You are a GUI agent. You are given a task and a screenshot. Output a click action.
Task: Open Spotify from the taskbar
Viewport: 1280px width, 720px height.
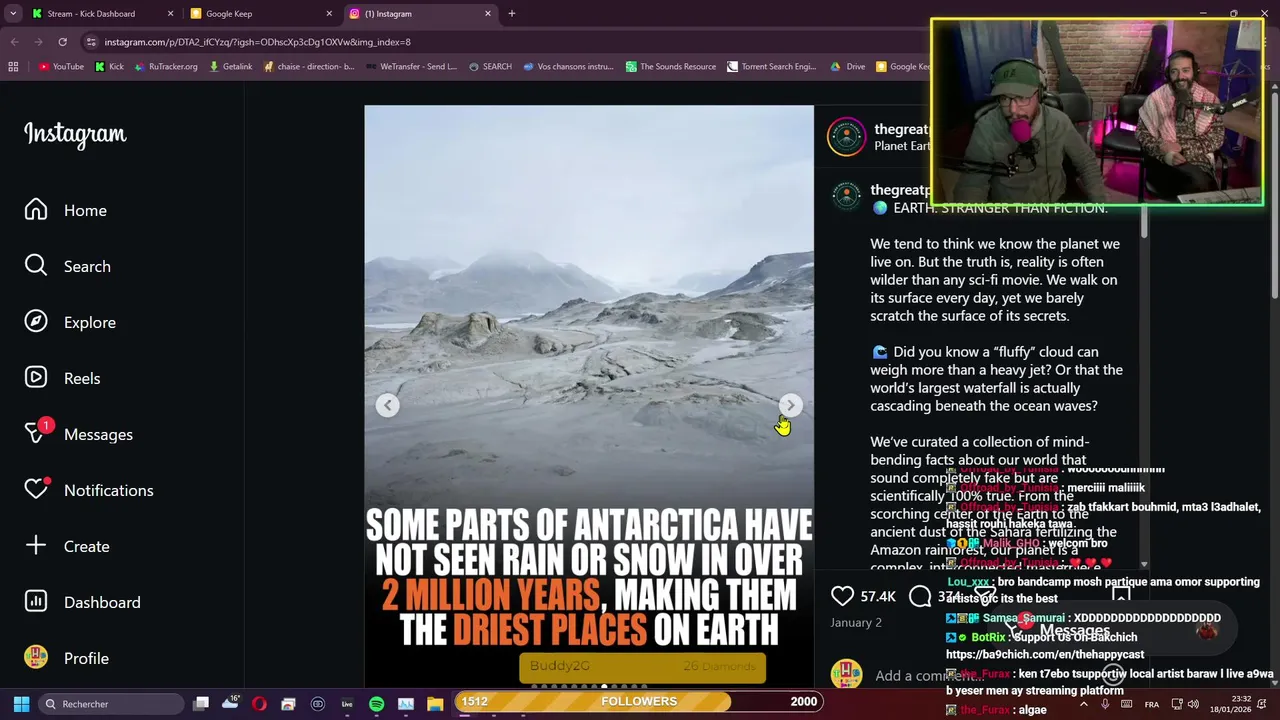tap(376, 704)
